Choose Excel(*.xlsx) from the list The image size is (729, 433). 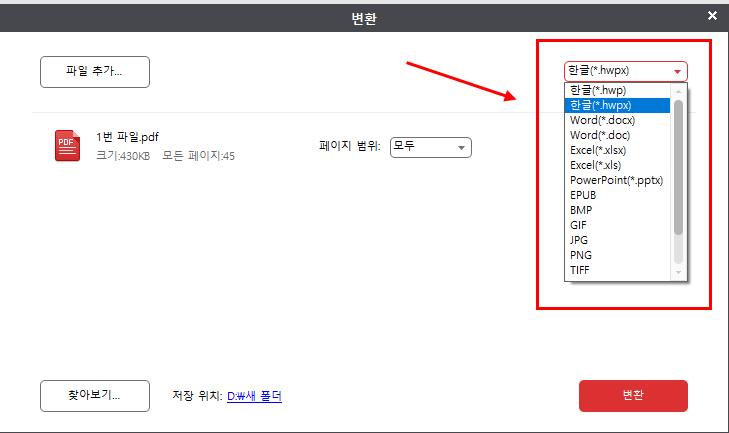617,150
